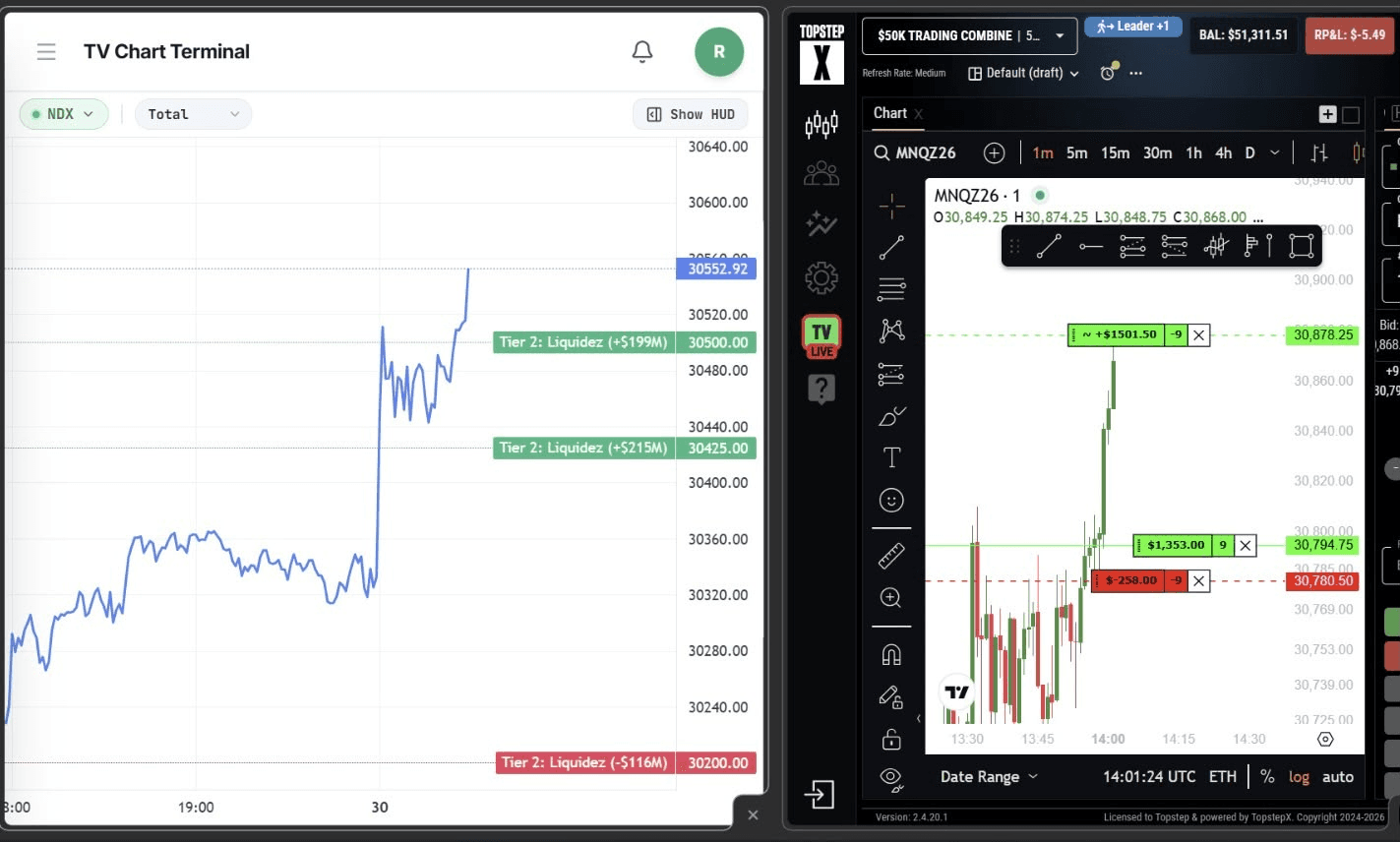Search symbol MNQZ26

point(916,152)
